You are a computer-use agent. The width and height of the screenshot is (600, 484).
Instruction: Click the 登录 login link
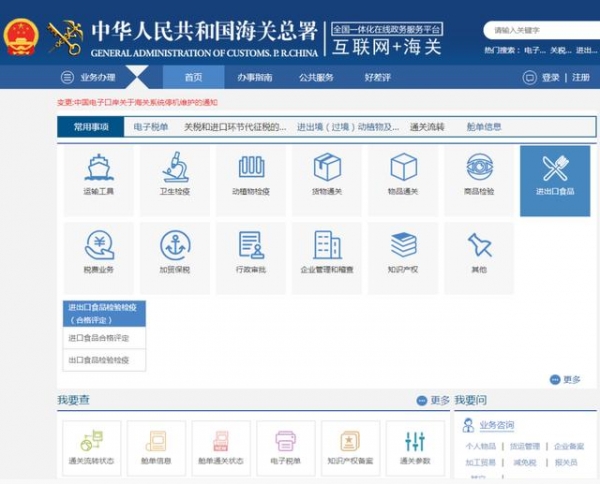pos(550,77)
